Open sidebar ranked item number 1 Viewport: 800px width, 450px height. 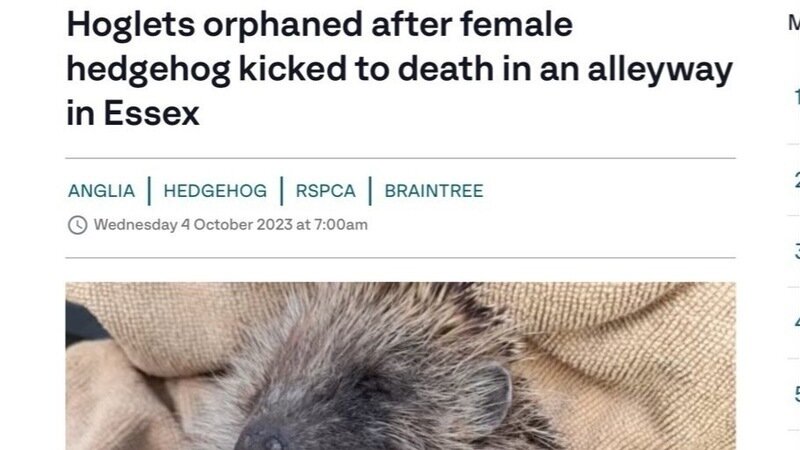coord(797,97)
